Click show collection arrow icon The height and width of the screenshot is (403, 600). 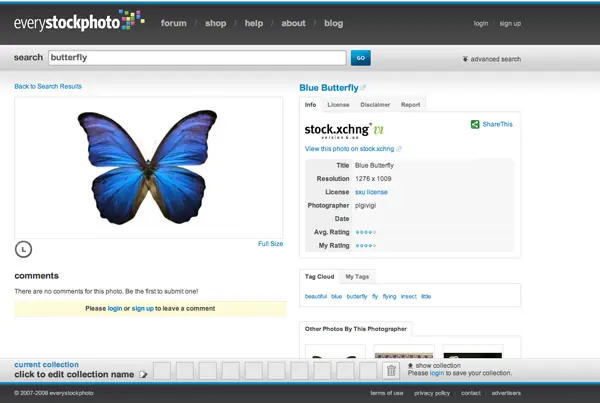(x=410, y=365)
